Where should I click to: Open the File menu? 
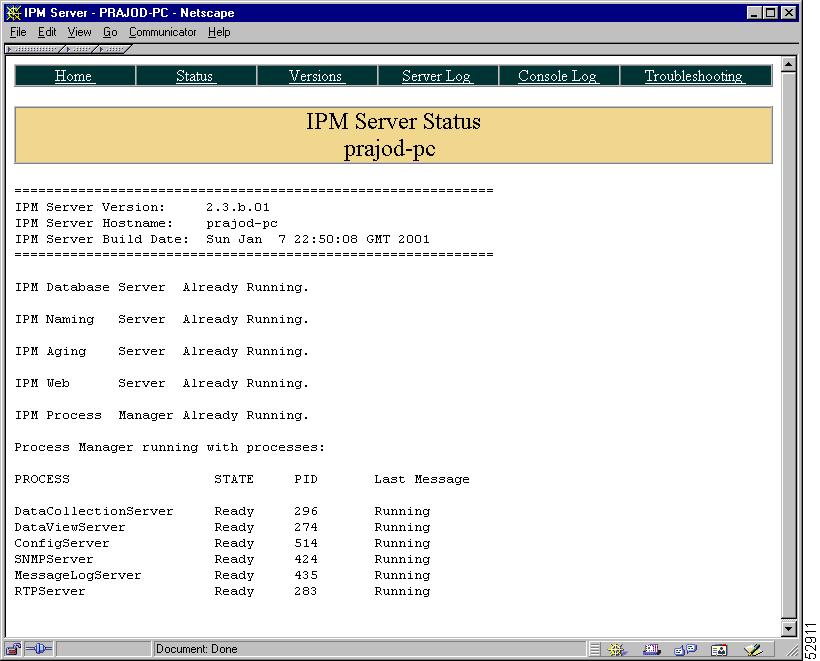(x=17, y=32)
